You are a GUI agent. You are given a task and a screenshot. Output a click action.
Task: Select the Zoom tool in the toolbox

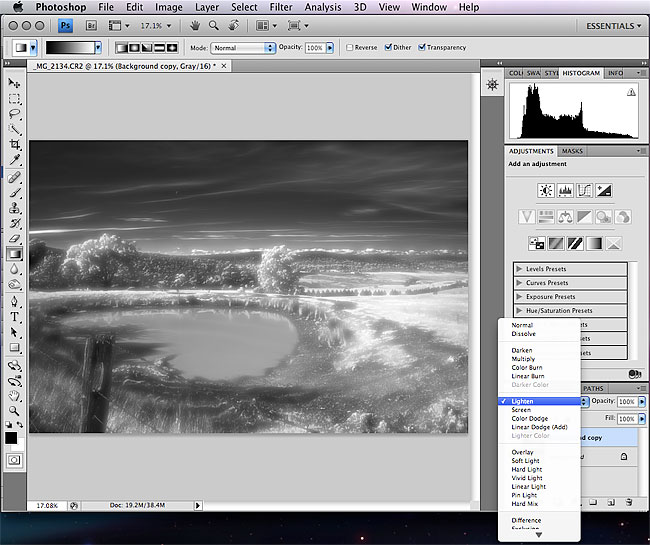pos(14,410)
